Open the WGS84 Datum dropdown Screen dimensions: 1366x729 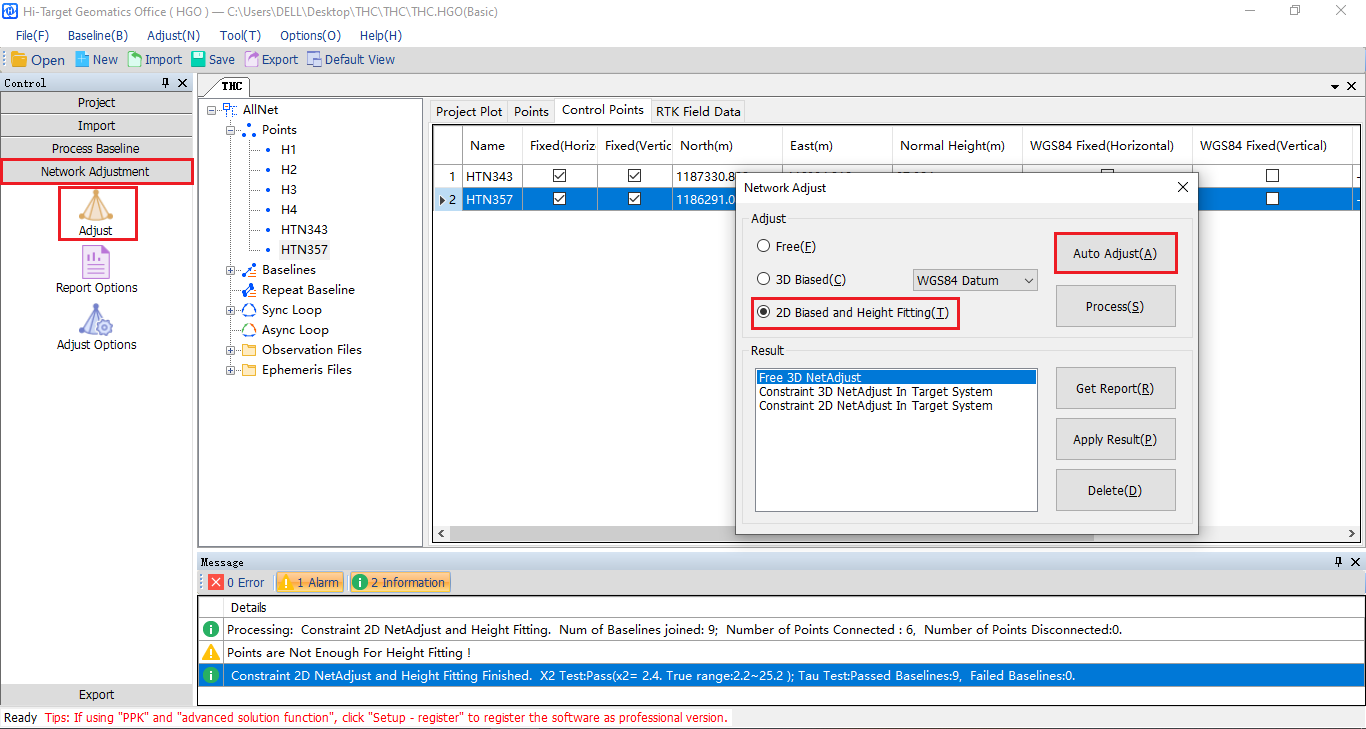click(x=975, y=281)
